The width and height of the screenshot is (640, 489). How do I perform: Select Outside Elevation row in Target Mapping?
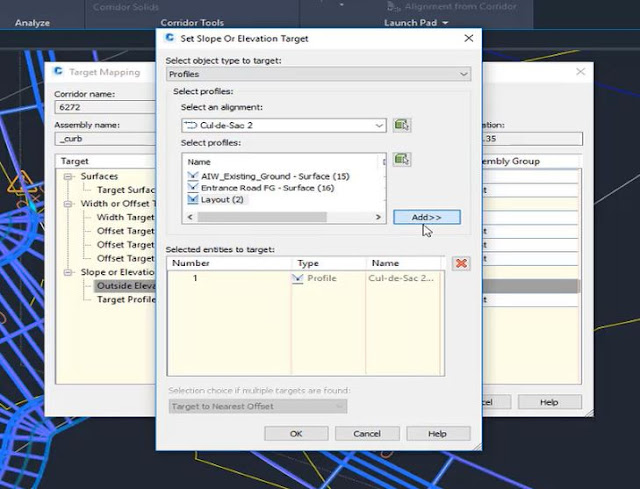[x=125, y=286]
